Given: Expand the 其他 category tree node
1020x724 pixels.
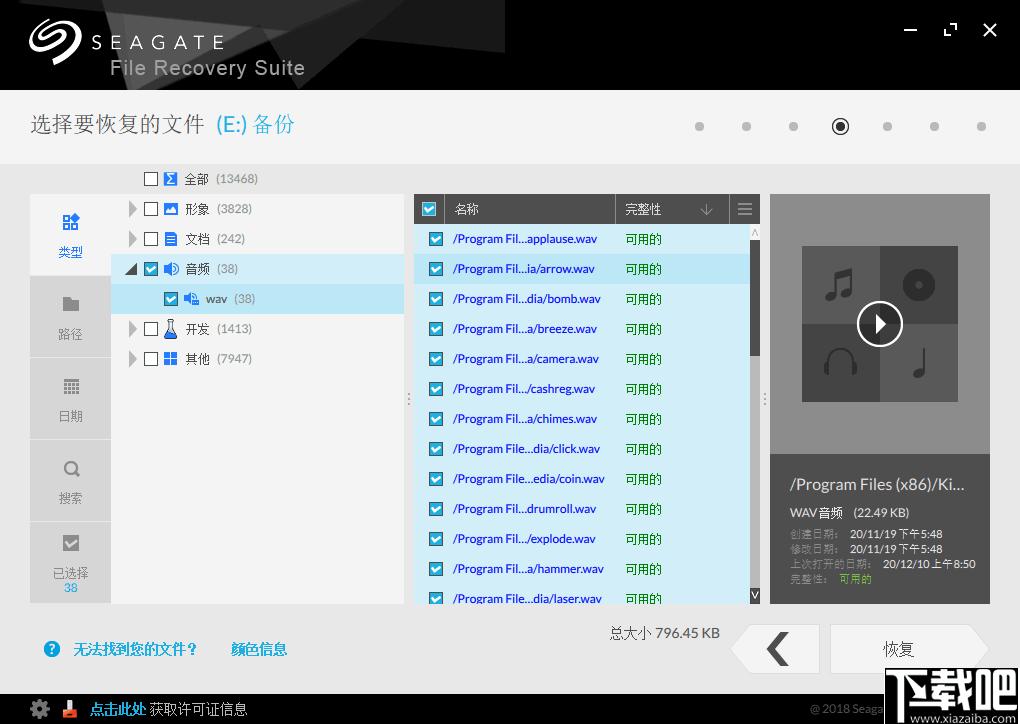Looking at the screenshot, I should click(x=132, y=358).
